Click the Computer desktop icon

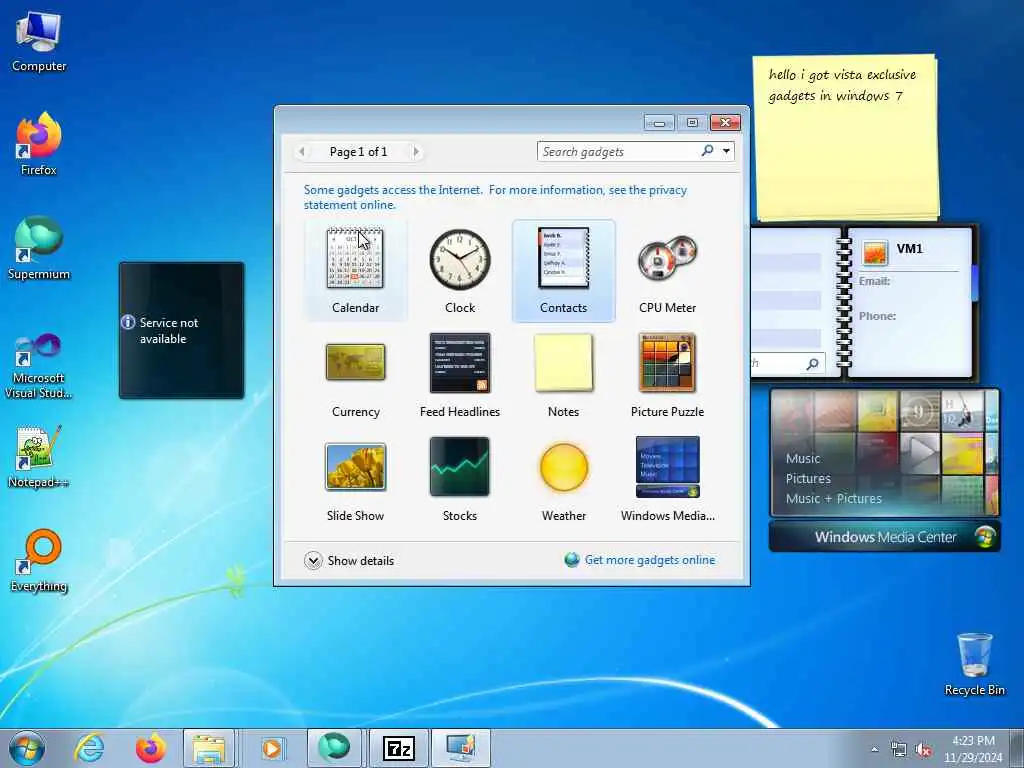(x=39, y=42)
